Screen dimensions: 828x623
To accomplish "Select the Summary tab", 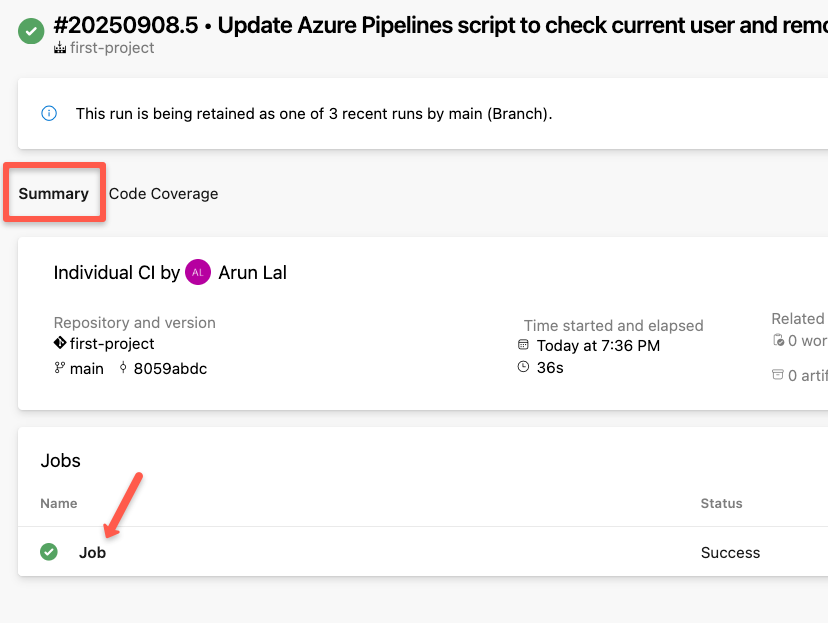I will [54, 192].
